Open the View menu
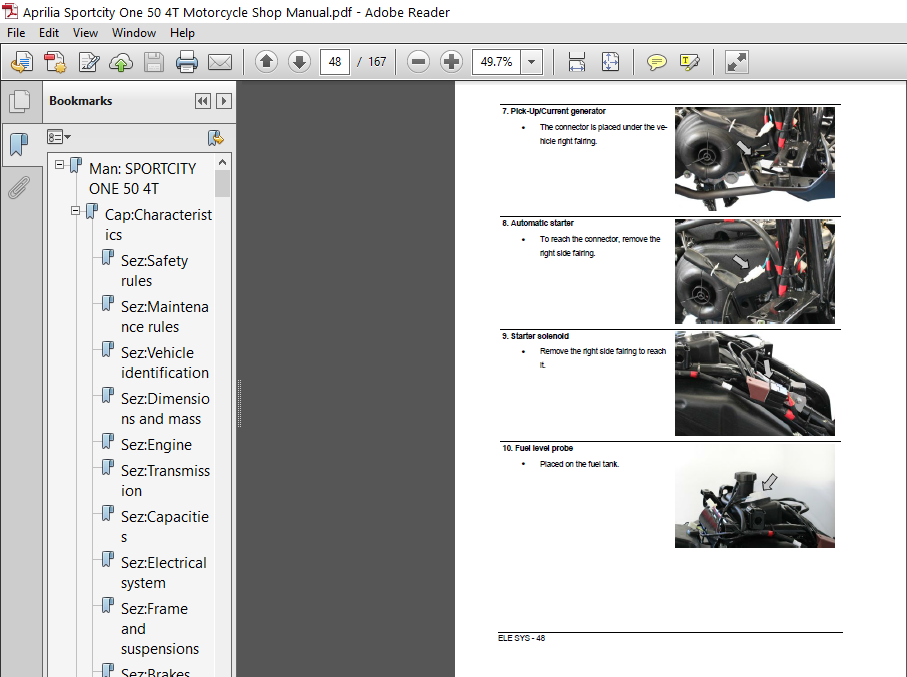This screenshot has height=677, width=907. click(x=85, y=33)
